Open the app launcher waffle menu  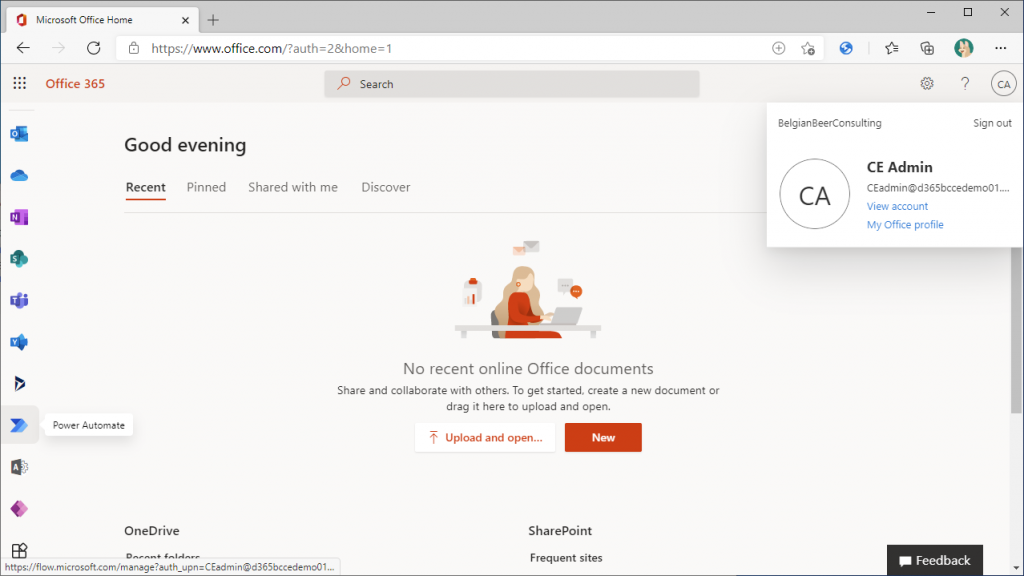point(20,83)
